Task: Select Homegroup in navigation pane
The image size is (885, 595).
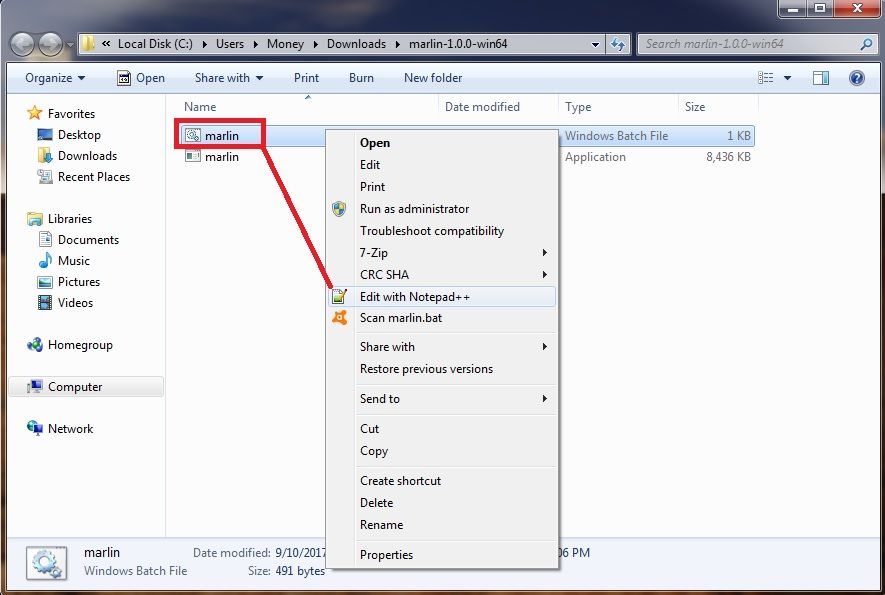Action: [69, 345]
